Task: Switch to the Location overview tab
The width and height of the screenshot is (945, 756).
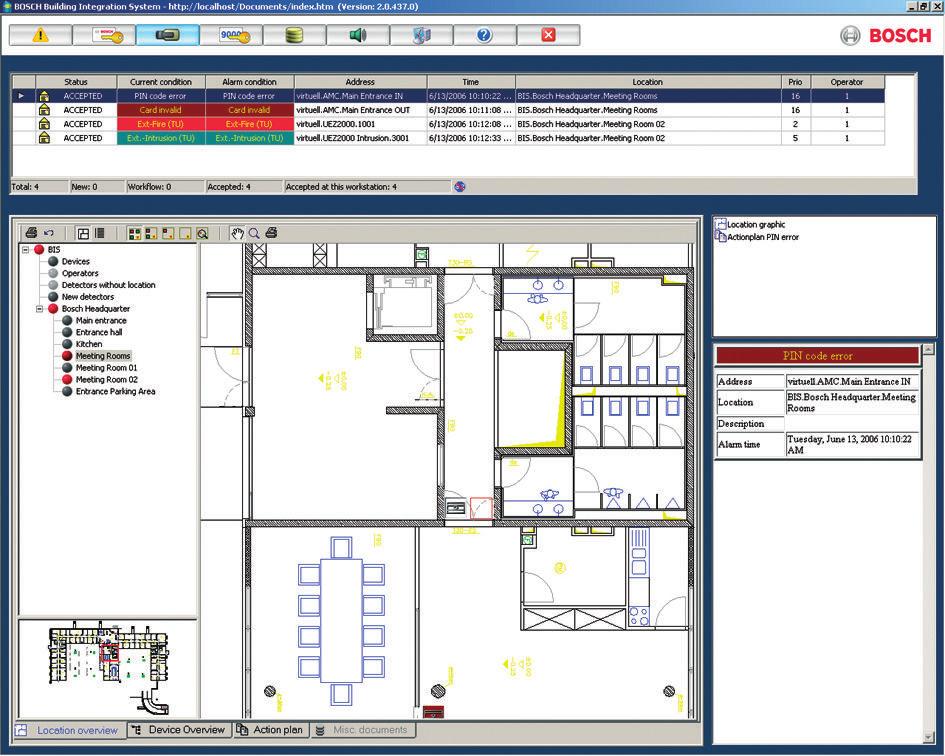Action: (x=69, y=730)
